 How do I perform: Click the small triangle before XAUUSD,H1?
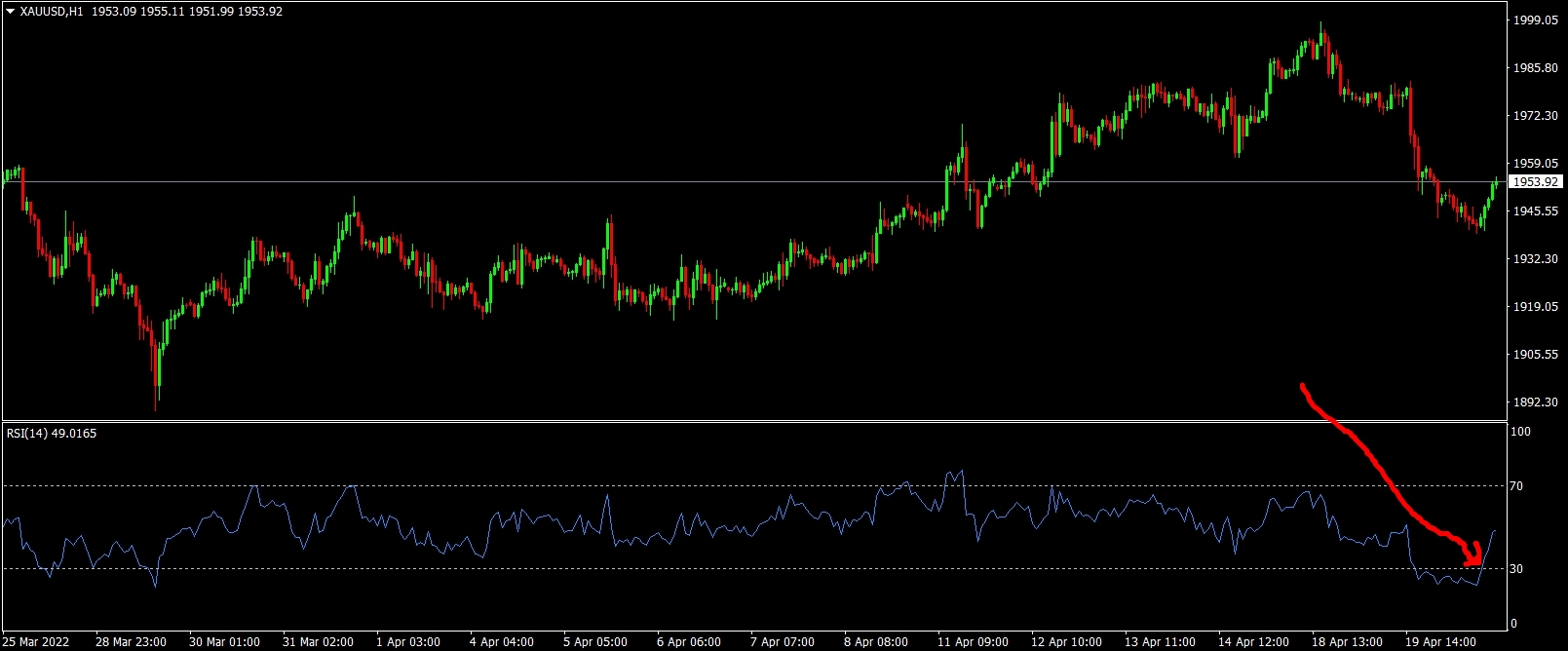pyautogui.click(x=10, y=12)
